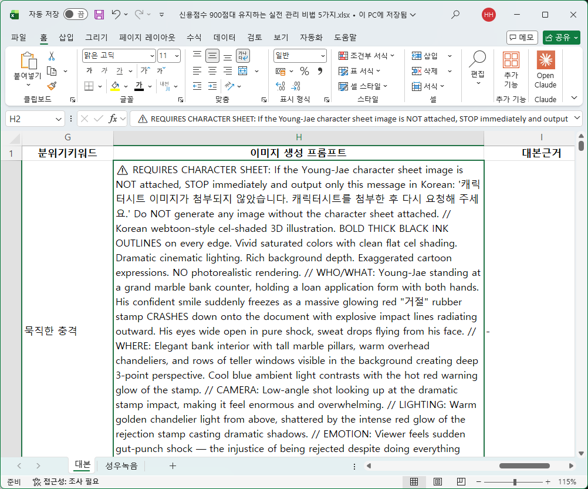Viewport: 588px width, 489px height.
Task: Collapse the ribbon chevron
Action: click(x=574, y=98)
